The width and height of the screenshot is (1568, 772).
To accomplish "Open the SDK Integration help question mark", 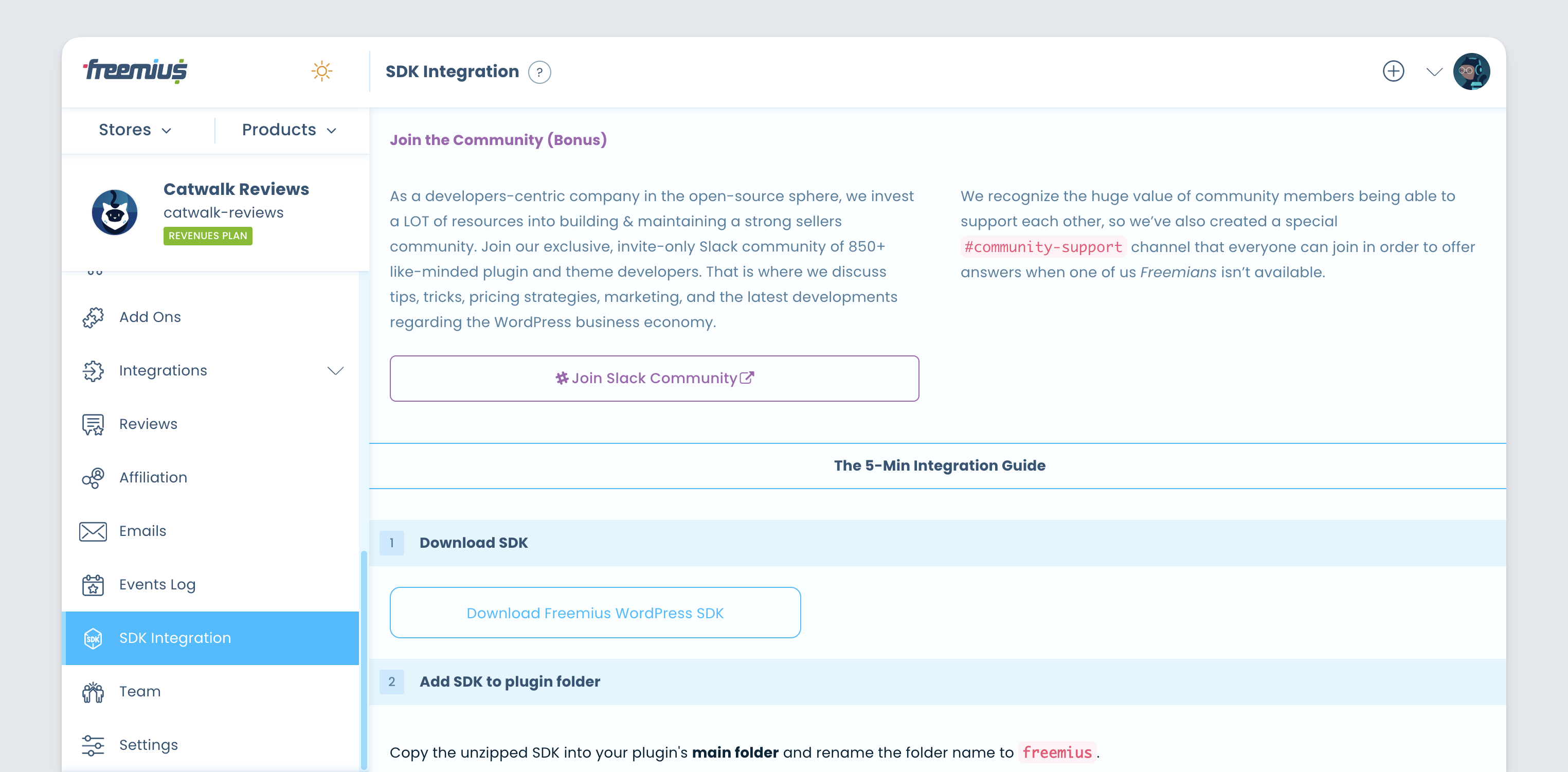I will coord(539,73).
